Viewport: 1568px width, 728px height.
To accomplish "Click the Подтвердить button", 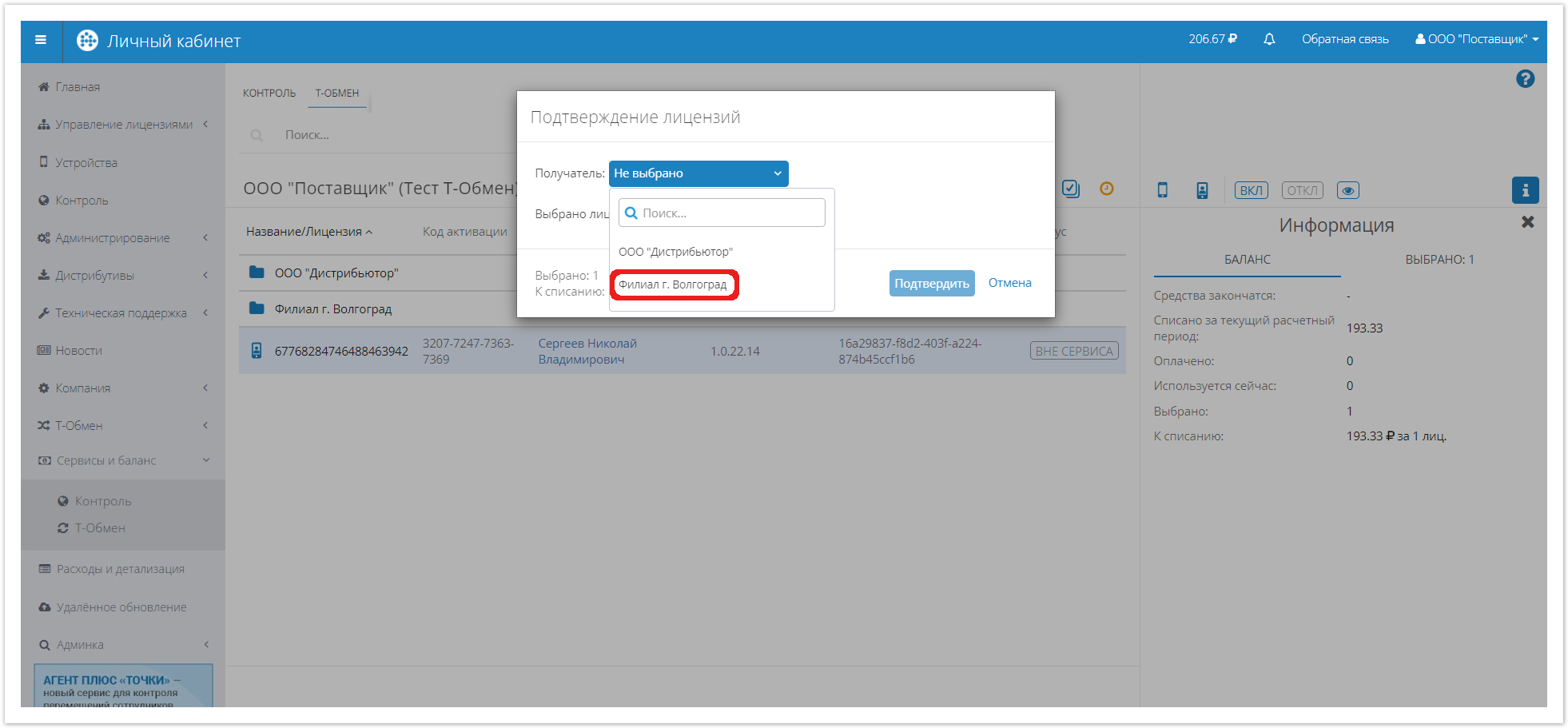I will (x=931, y=284).
